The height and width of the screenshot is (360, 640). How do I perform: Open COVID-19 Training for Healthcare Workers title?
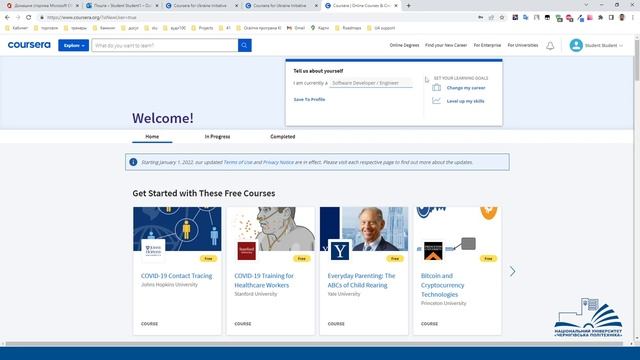tap(264, 280)
